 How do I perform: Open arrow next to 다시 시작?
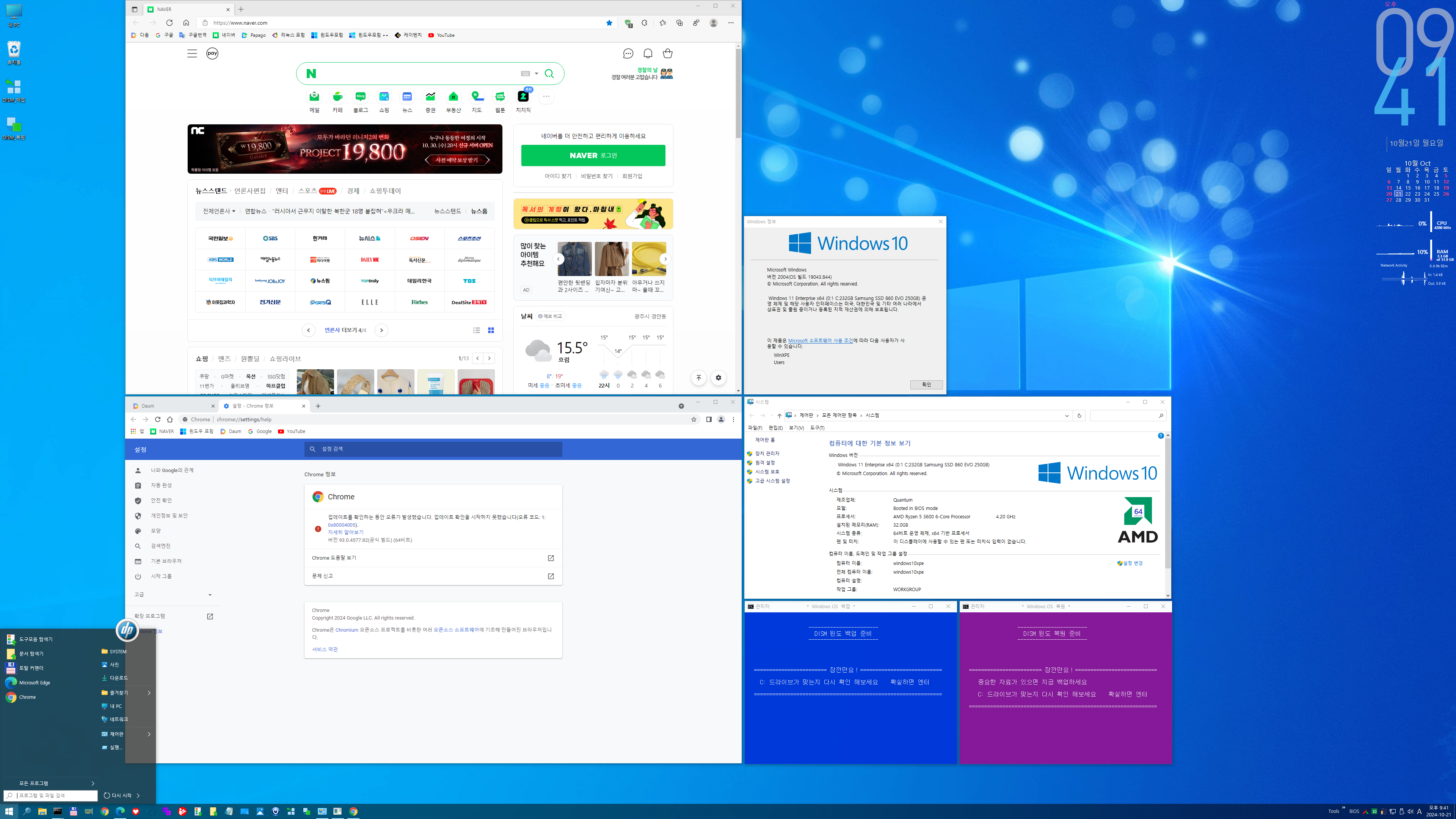point(138,795)
